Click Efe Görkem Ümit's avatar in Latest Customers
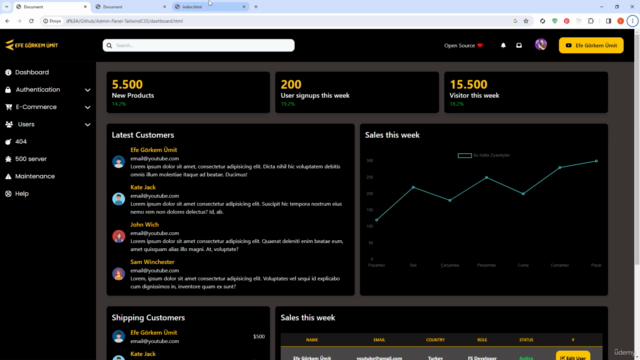The height and width of the screenshot is (360, 640). pyautogui.click(x=118, y=162)
